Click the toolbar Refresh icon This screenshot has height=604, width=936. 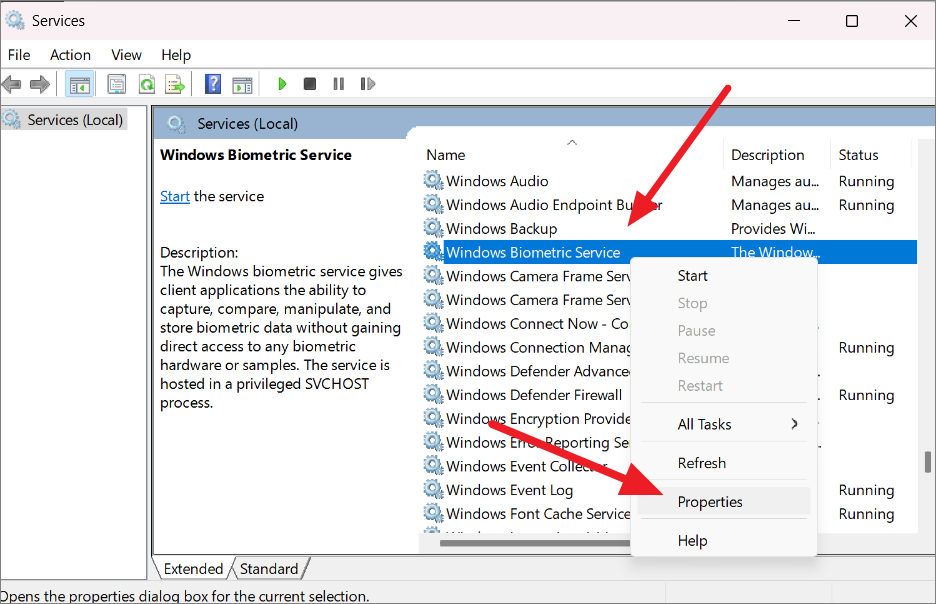point(146,84)
